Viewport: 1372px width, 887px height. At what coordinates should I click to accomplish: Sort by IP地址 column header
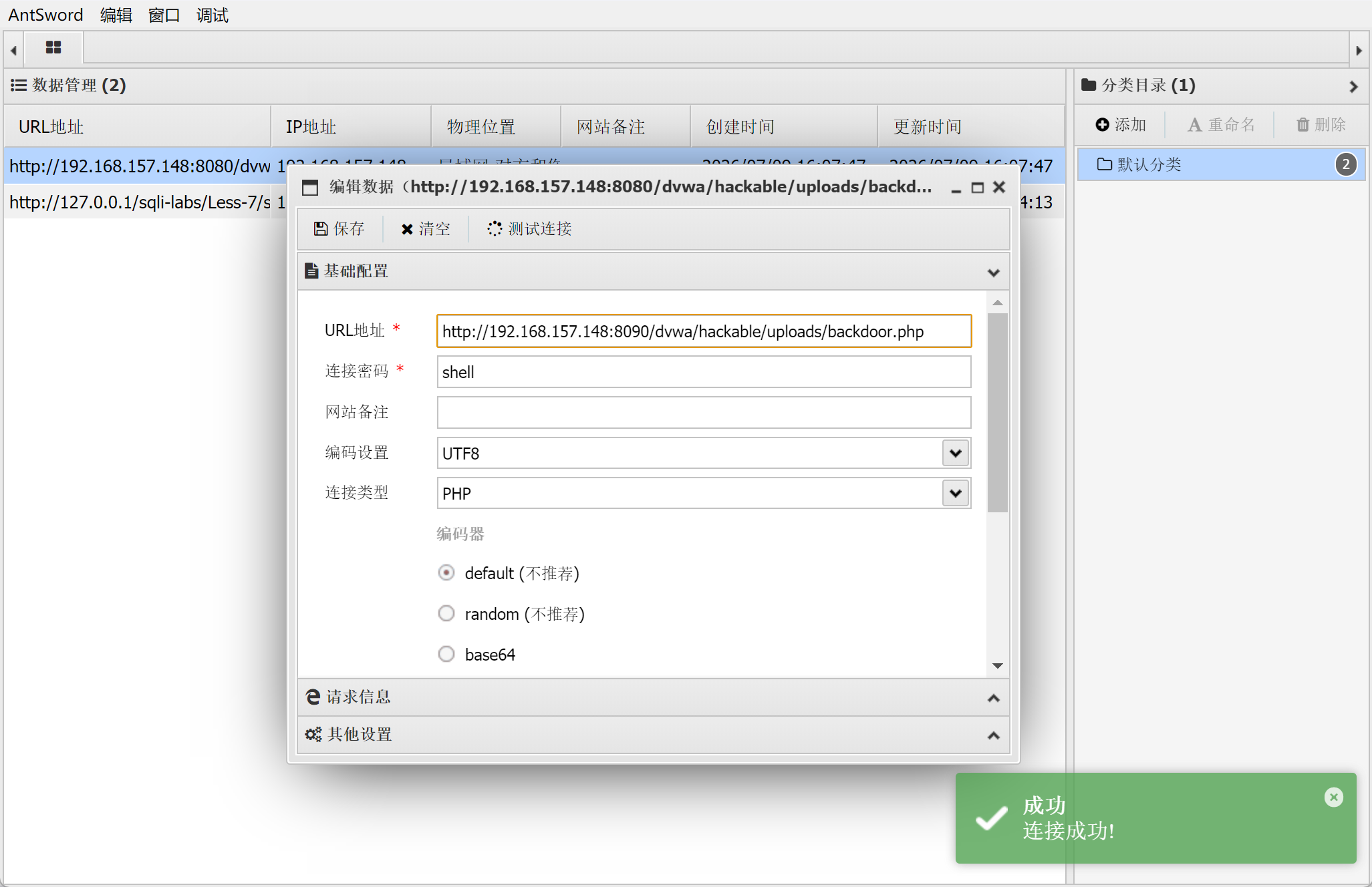click(351, 126)
